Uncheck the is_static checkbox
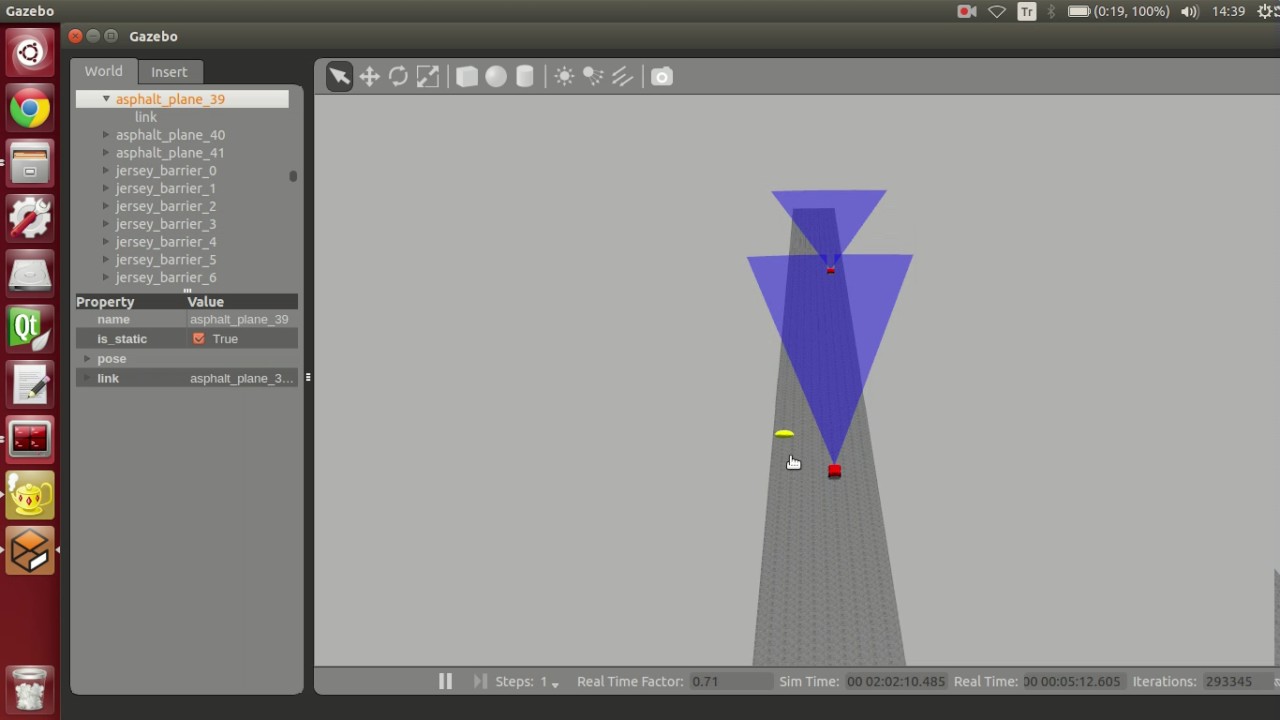1280x720 pixels. 198,339
